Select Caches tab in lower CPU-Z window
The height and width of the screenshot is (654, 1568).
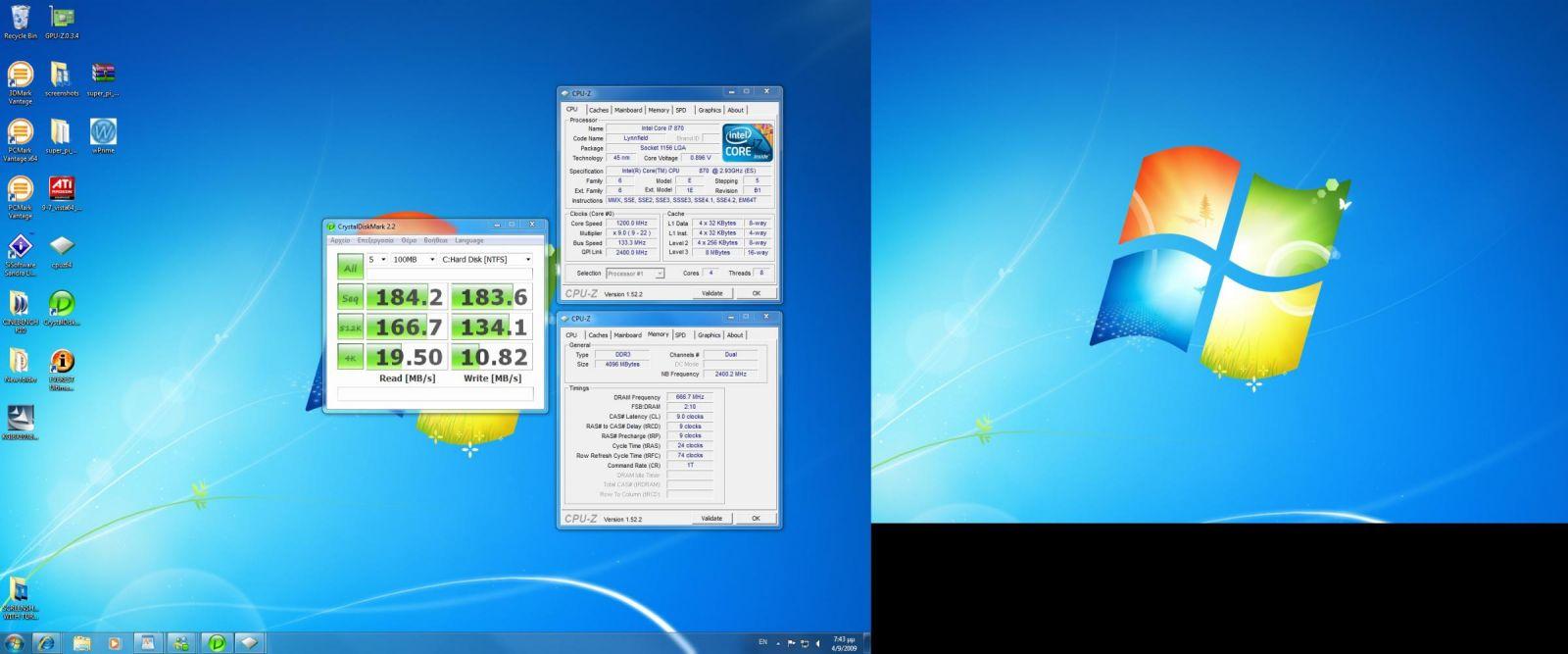(x=598, y=335)
